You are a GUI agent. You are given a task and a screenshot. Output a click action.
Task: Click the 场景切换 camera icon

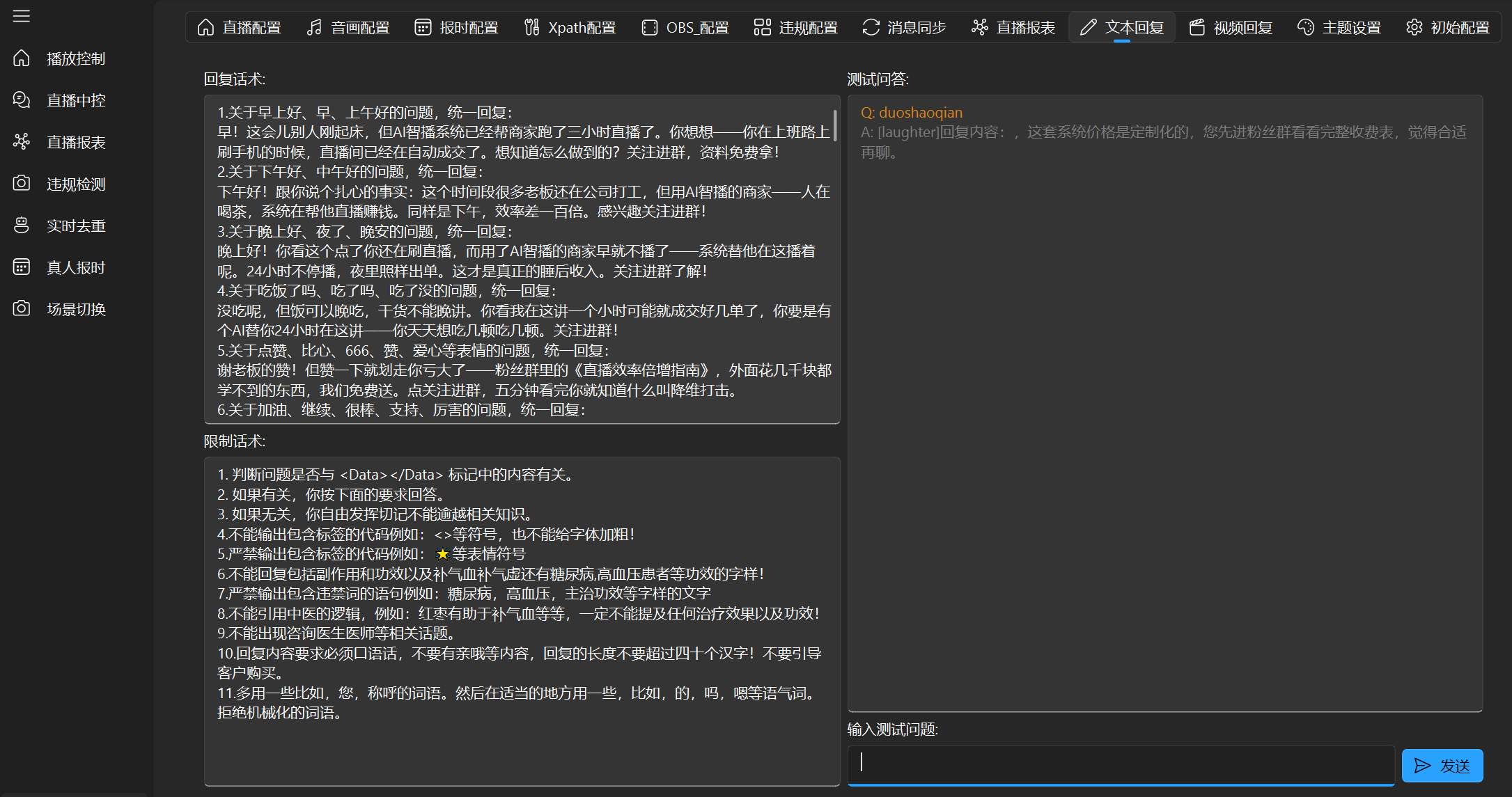[x=22, y=309]
